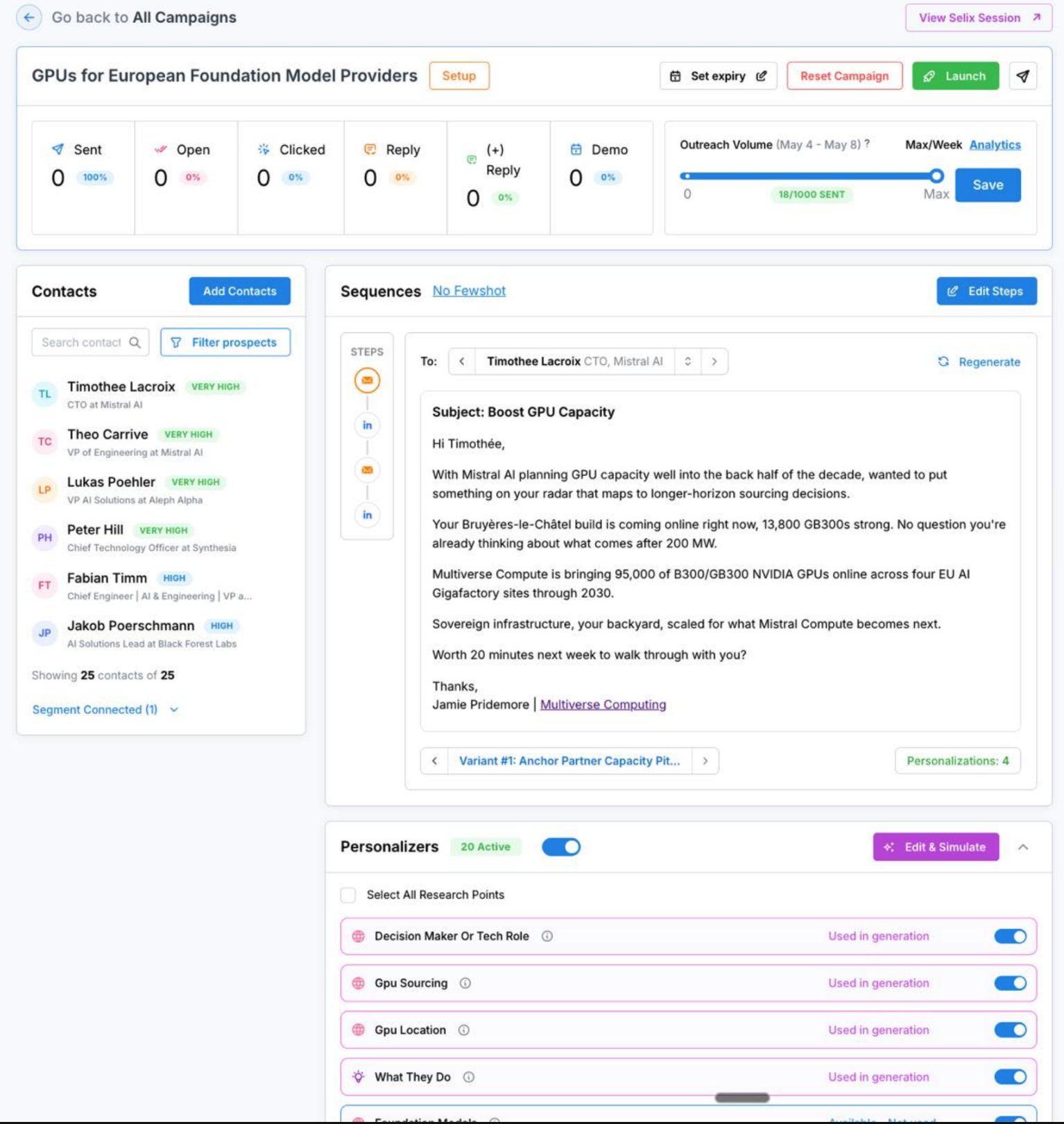Viewport: 1064px width, 1124px height.
Task: Toggle Decision Maker Or Tech Role switch
Action: [x=1010, y=937]
